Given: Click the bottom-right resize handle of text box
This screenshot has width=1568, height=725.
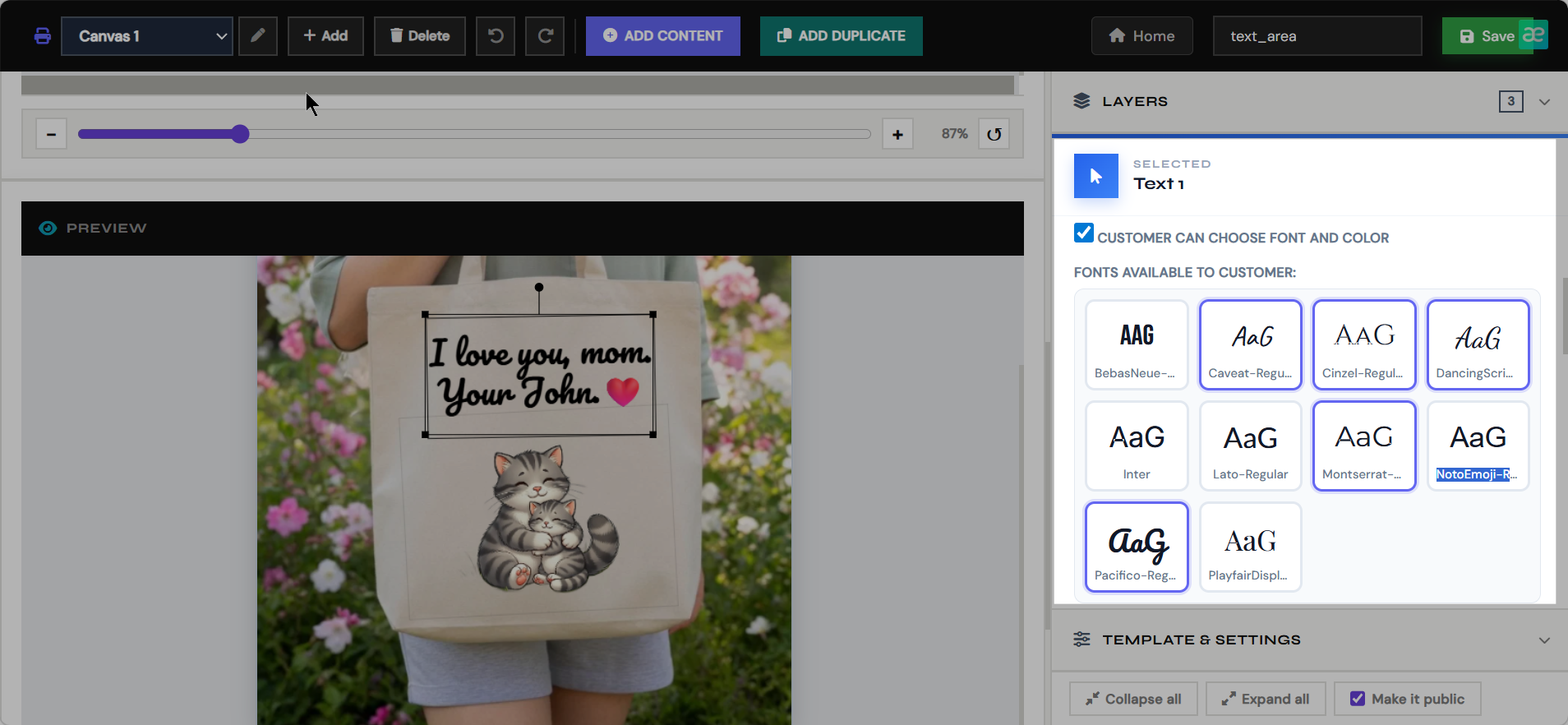Looking at the screenshot, I should (653, 434).
